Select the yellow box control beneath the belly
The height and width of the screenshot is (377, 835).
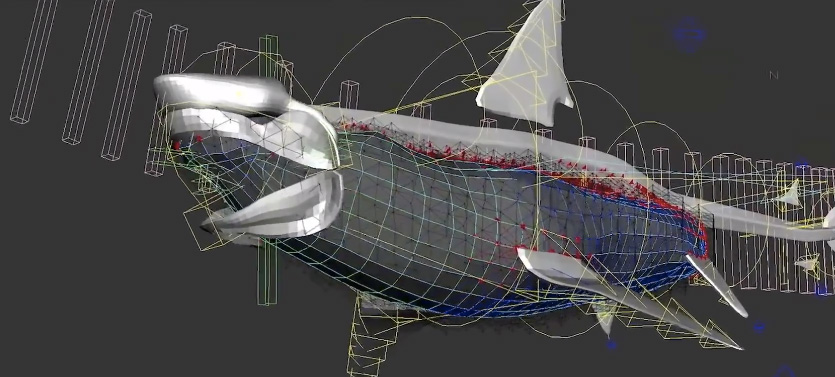pyautogui.click(x=373, y=335)
